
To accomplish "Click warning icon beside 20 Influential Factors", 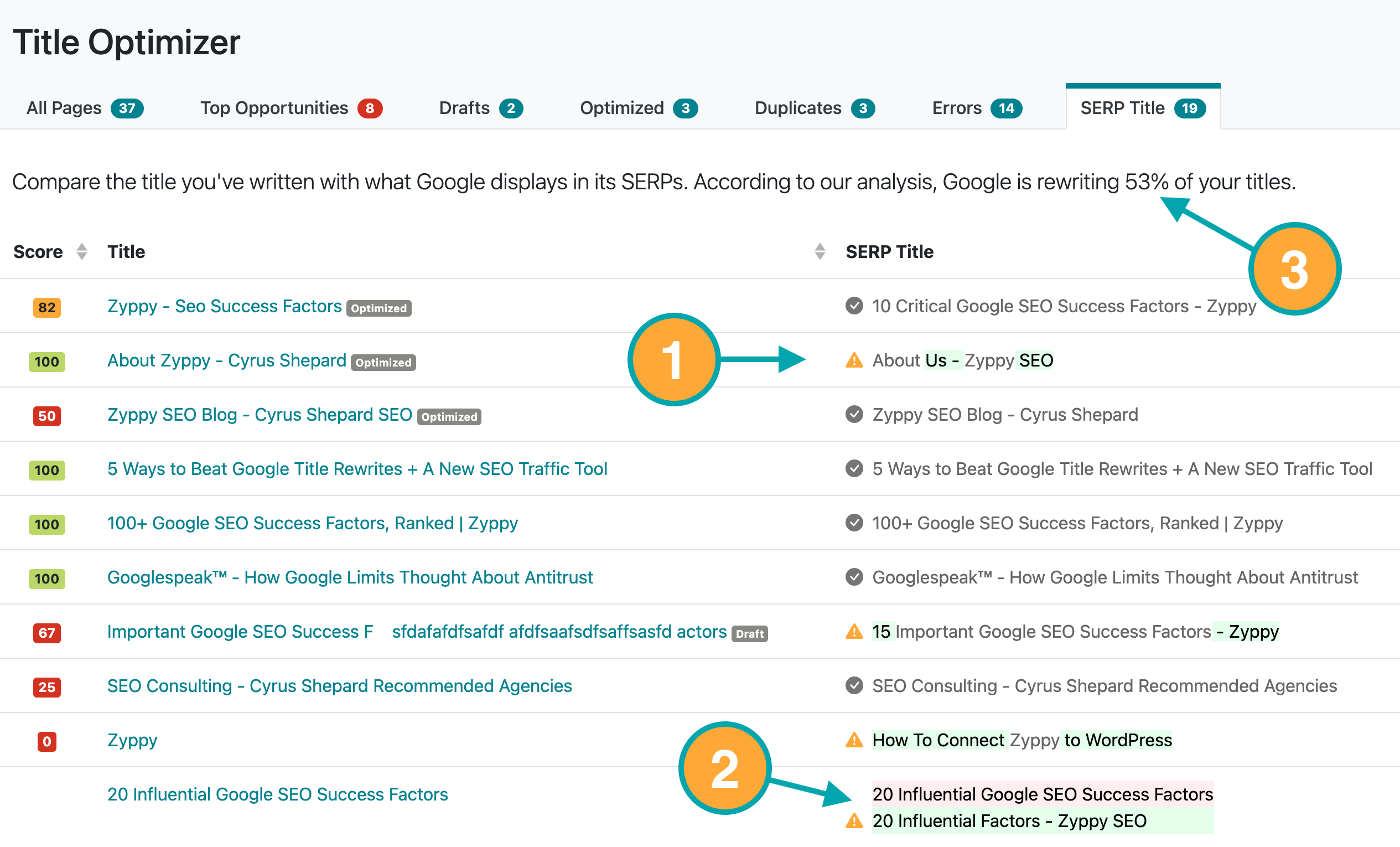I will pos(854,822).
